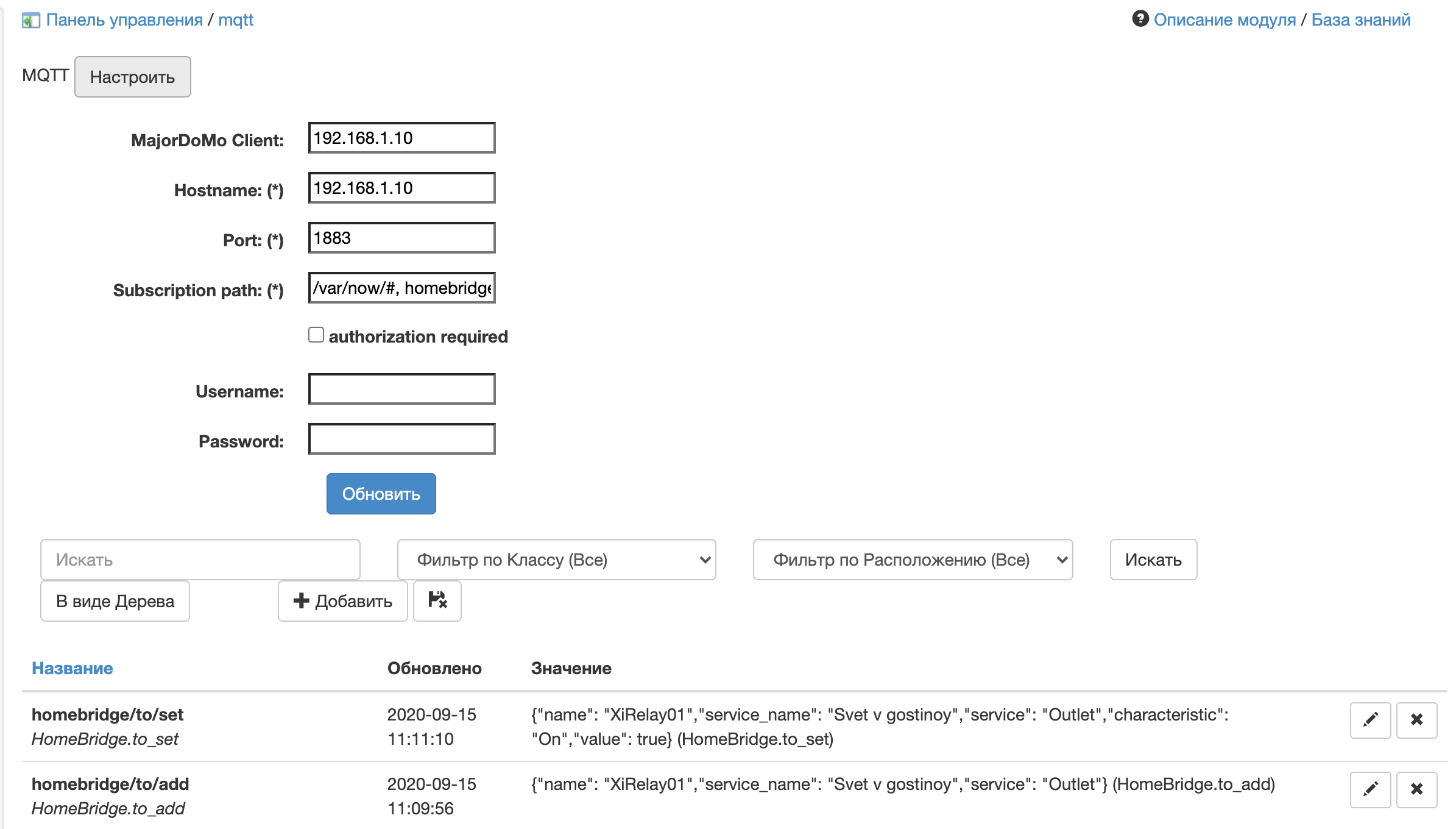Screen dimensions: 1456x829
Task: Delete the homebridge/to/set topic entry
Action: point(1416,720)
